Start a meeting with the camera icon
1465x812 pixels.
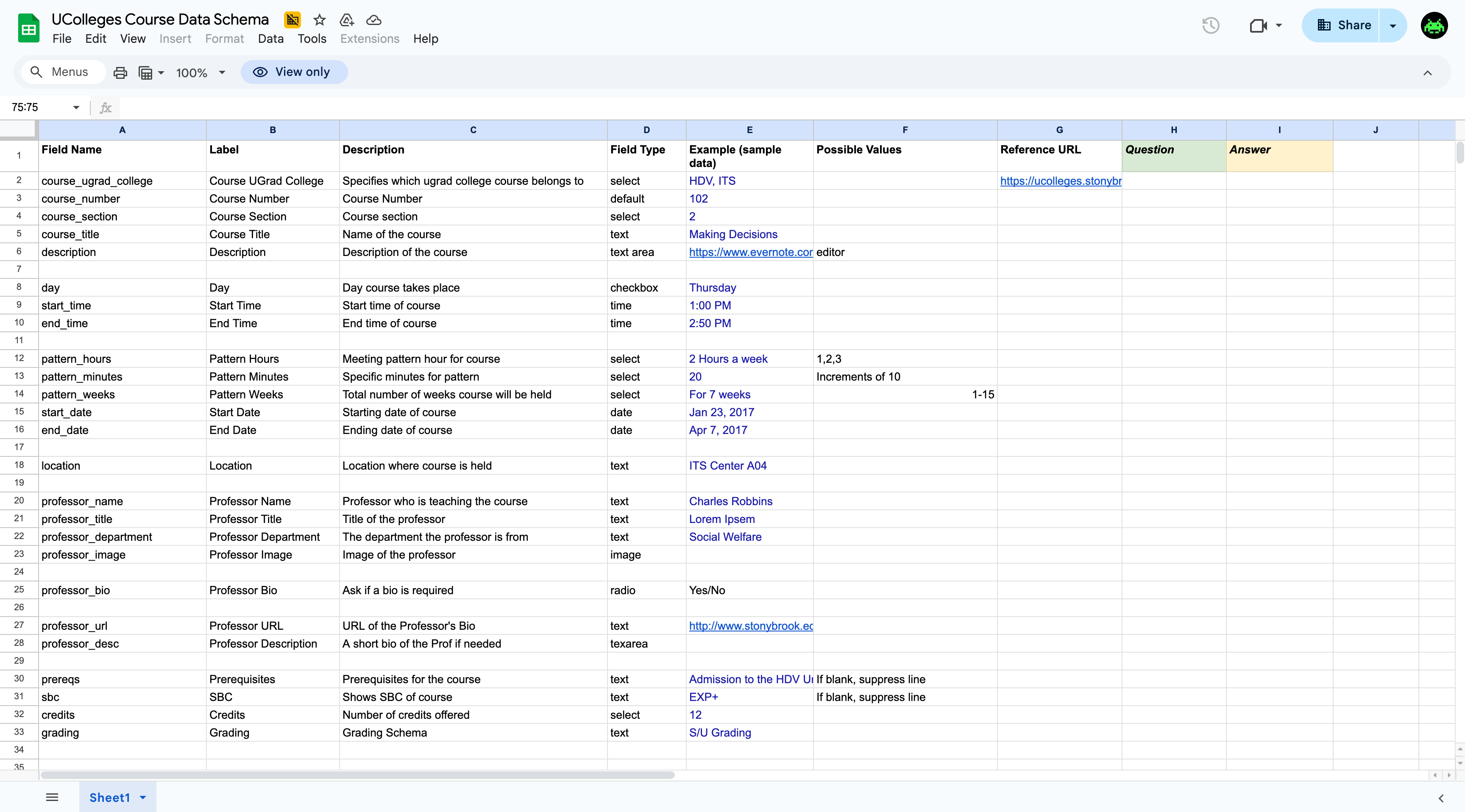[x=1258, y=25]
